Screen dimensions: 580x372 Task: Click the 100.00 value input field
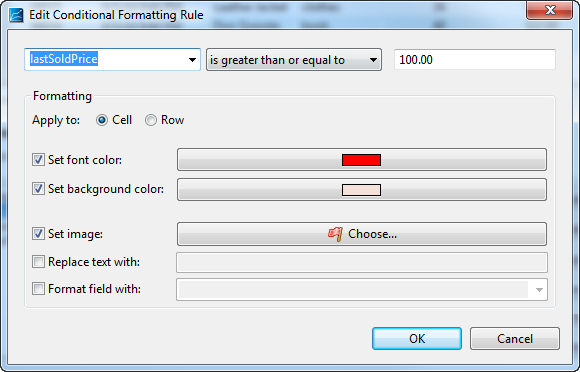[475, 60]
